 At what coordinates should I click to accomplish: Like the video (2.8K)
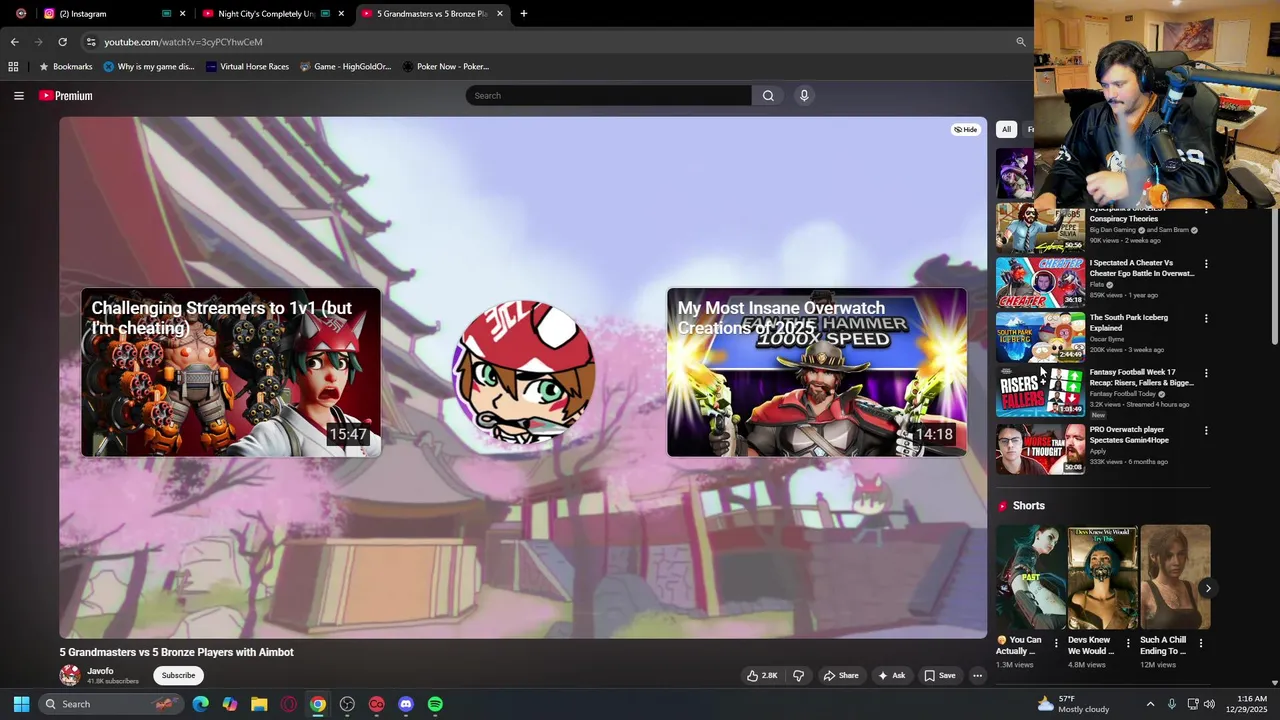762,676
